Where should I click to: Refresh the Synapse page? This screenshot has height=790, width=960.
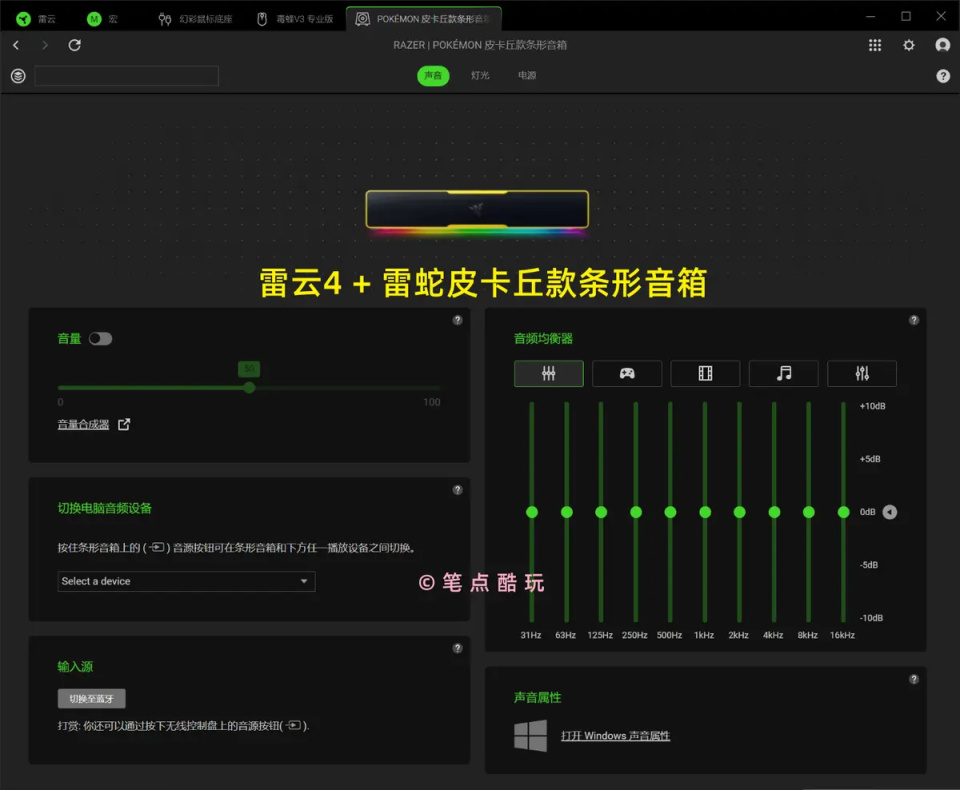tap(75, 45)
